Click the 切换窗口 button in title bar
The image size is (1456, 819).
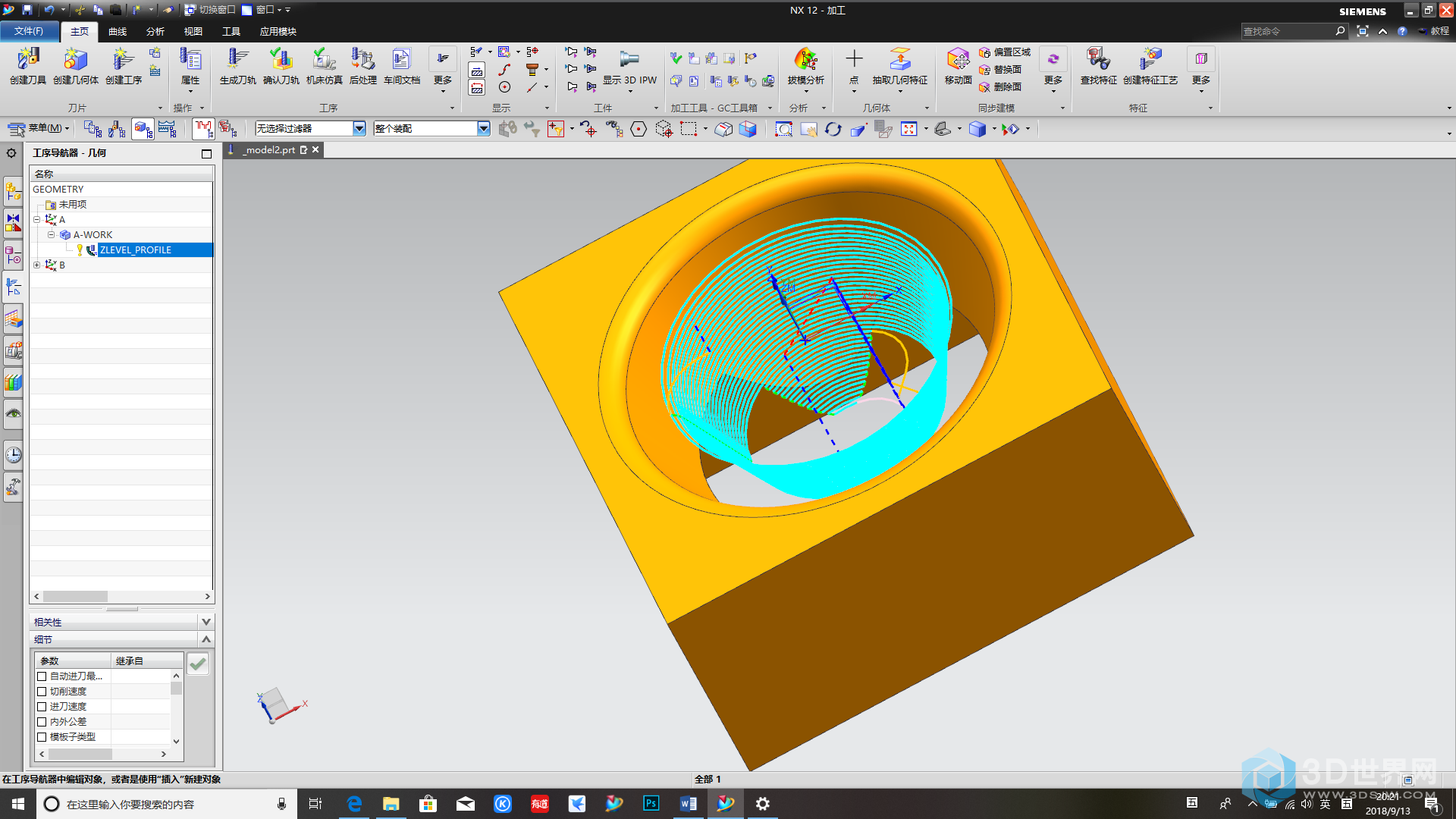point(211,10)
